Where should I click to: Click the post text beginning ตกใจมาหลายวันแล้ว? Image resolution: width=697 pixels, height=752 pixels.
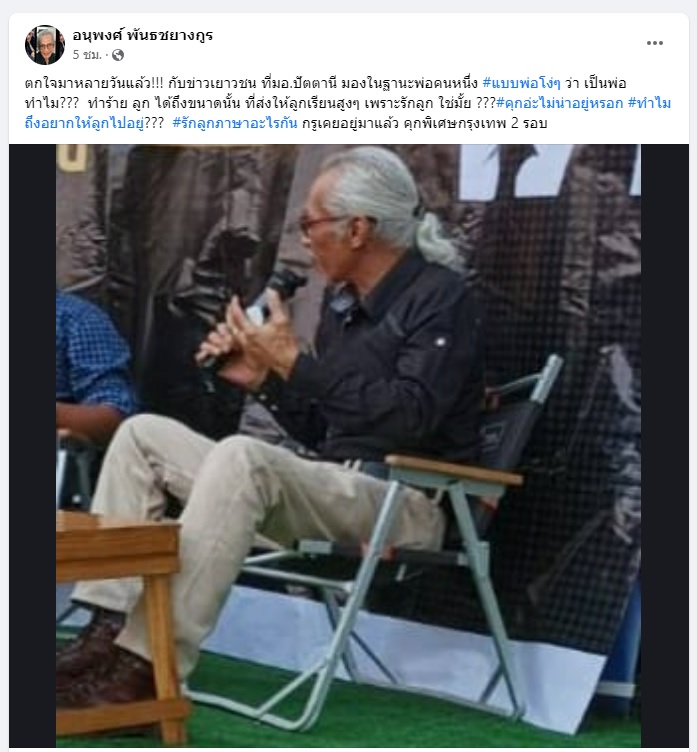tap(348, 104)
